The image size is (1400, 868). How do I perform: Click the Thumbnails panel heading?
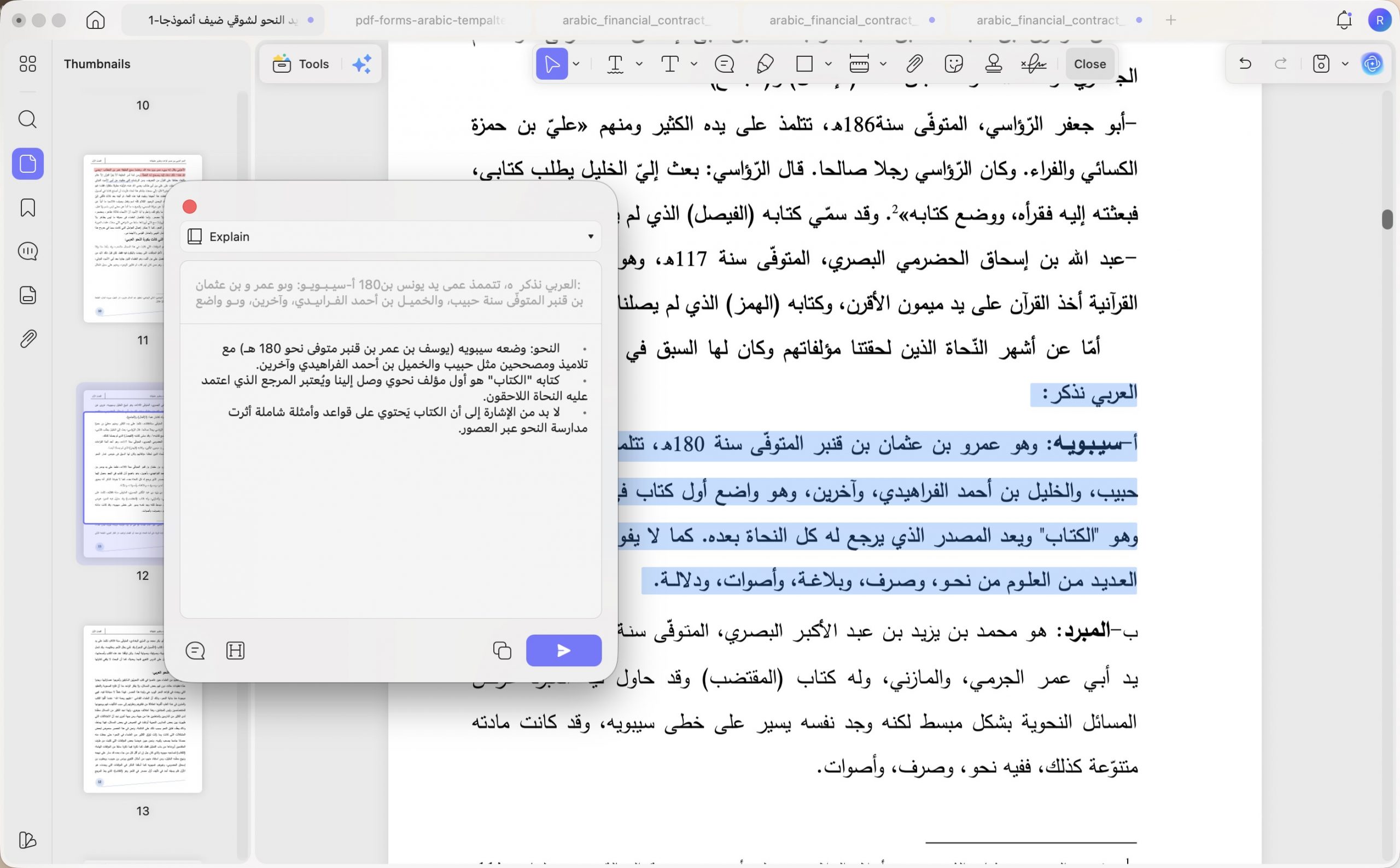97,64
